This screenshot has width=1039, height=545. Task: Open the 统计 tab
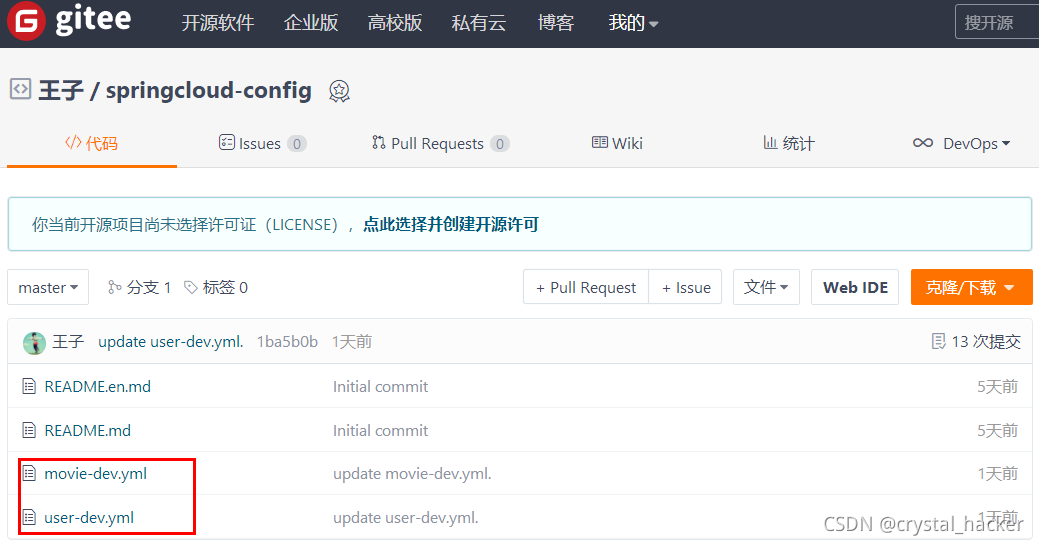pos(789,143)
